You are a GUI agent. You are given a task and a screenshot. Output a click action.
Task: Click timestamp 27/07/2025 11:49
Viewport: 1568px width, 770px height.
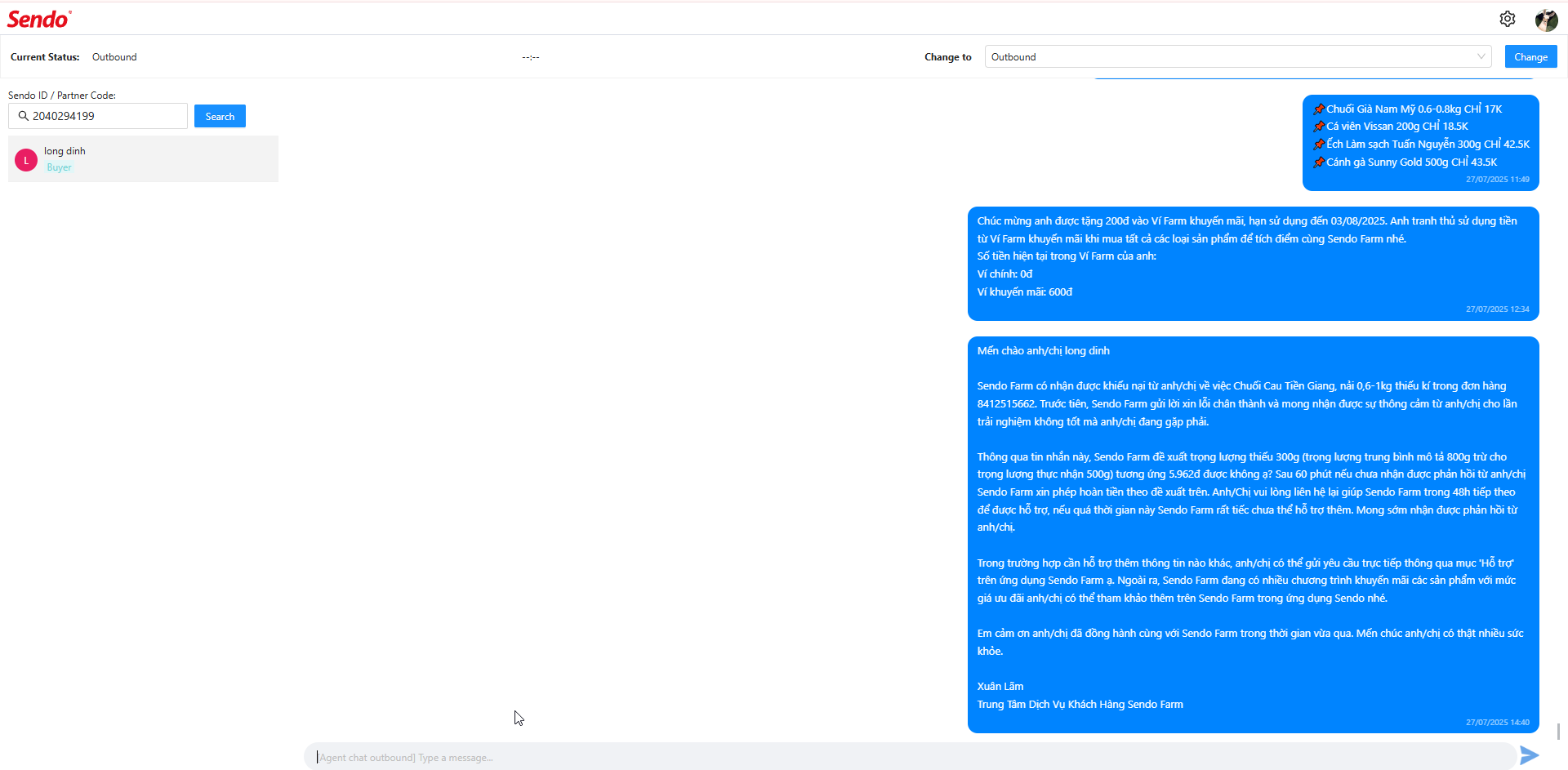tap(1497, 180)
